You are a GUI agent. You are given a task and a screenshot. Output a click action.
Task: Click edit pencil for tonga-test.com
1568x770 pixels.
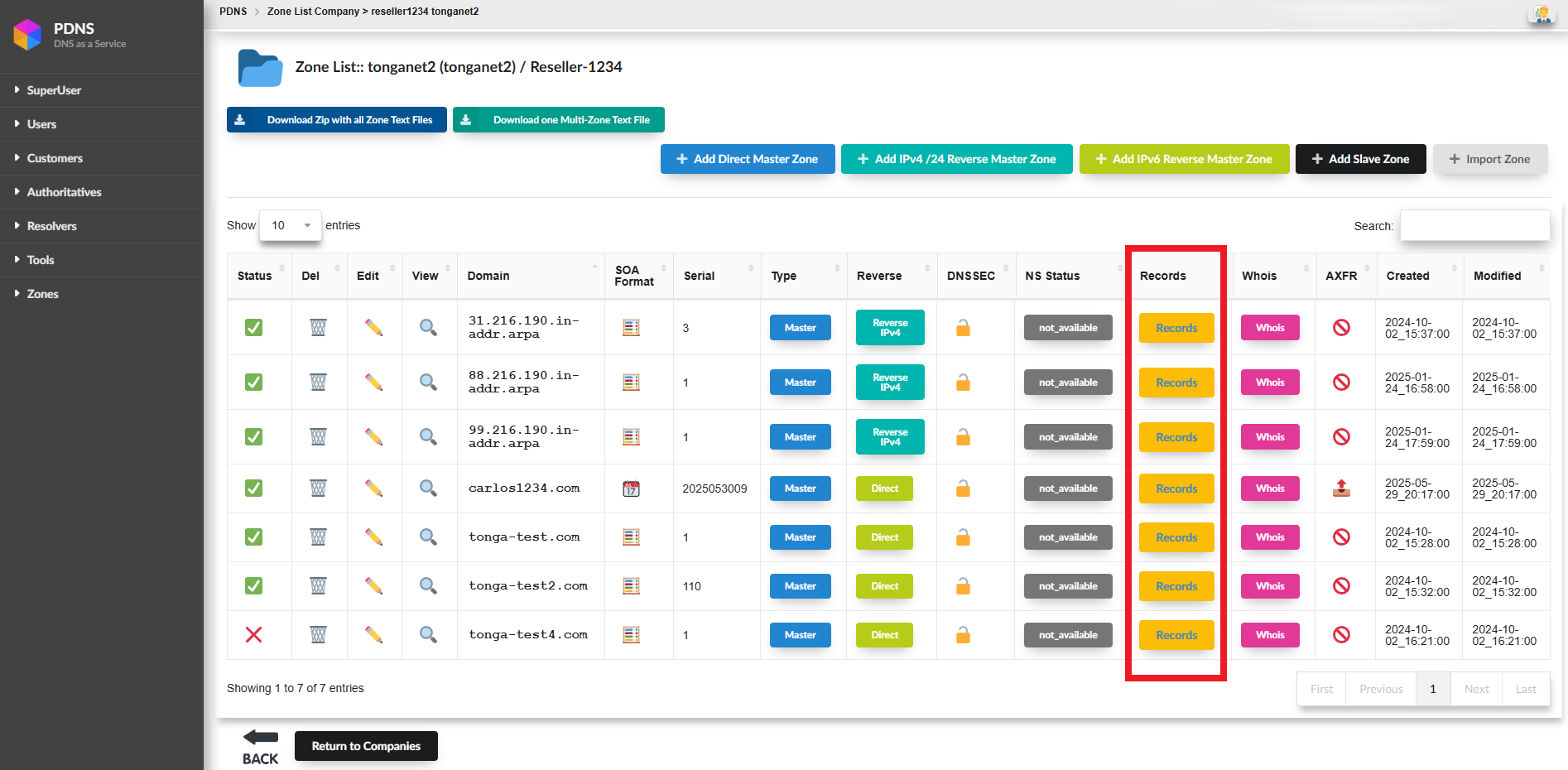coord(373,537)
